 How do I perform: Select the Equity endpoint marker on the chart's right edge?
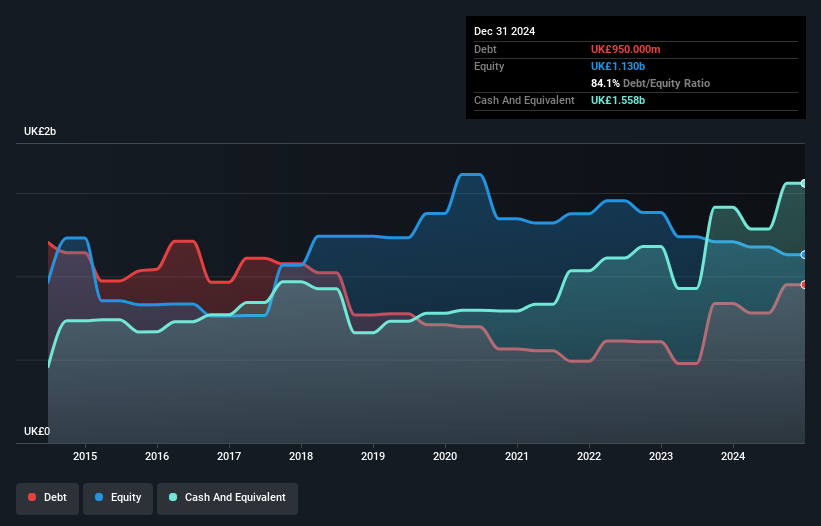804,255
